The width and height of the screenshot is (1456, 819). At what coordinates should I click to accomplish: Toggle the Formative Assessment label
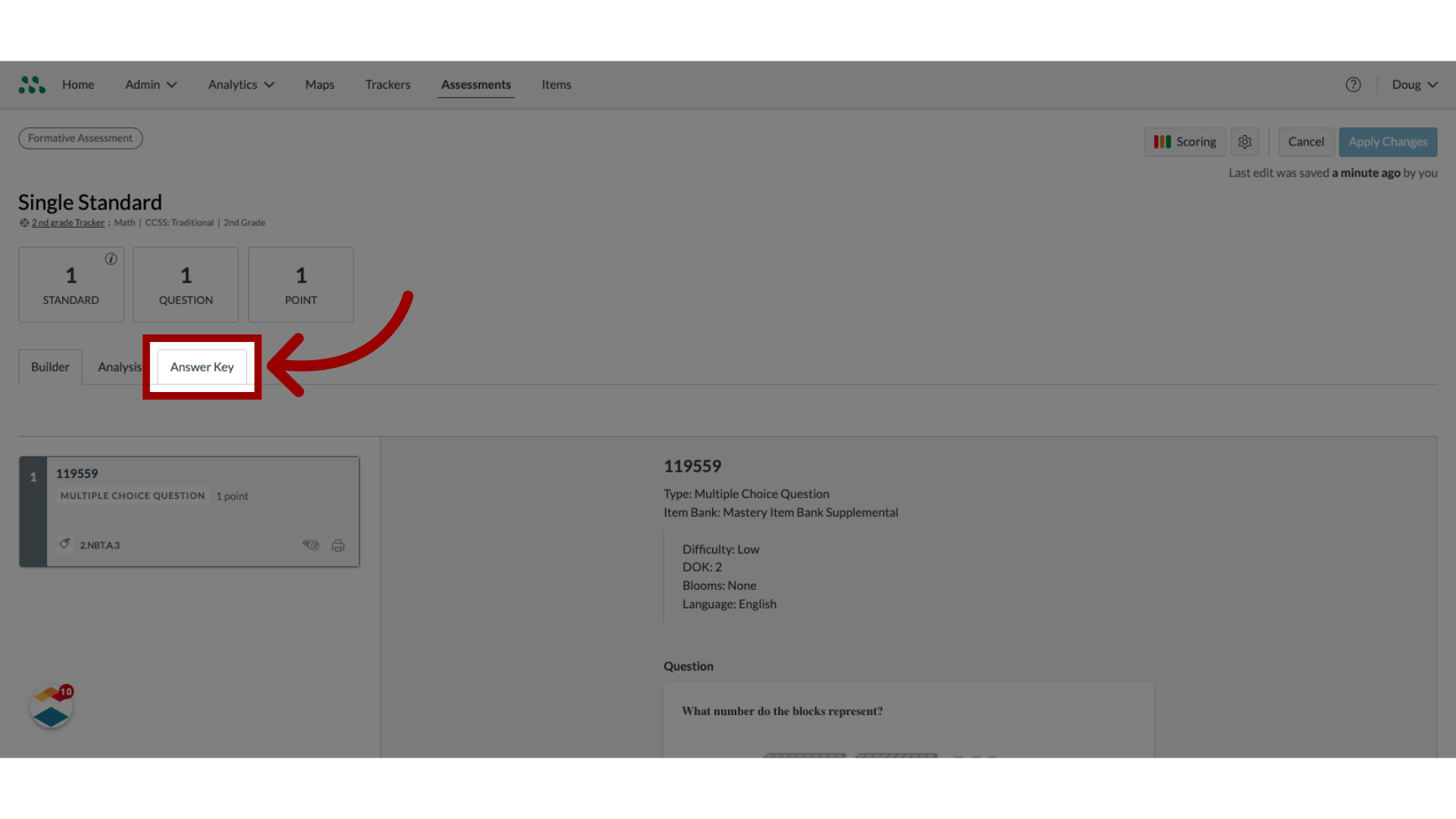tap(80, 137)
